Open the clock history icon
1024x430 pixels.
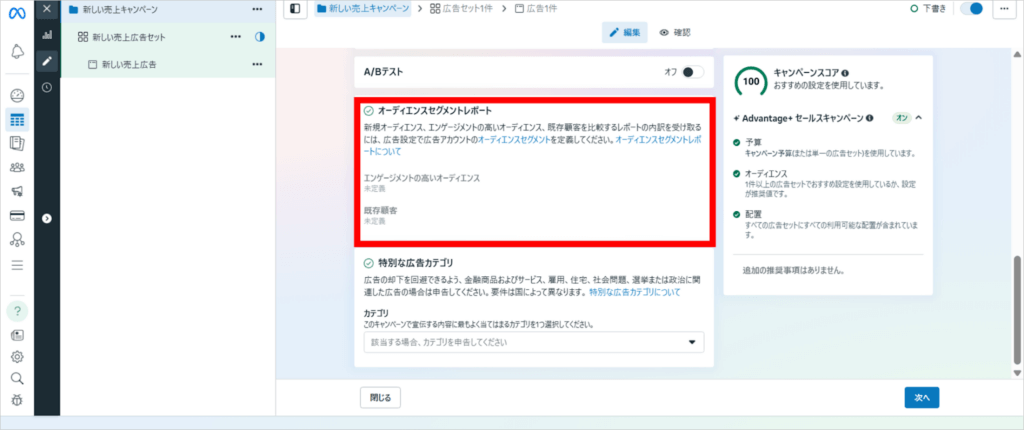coord(46,87)
